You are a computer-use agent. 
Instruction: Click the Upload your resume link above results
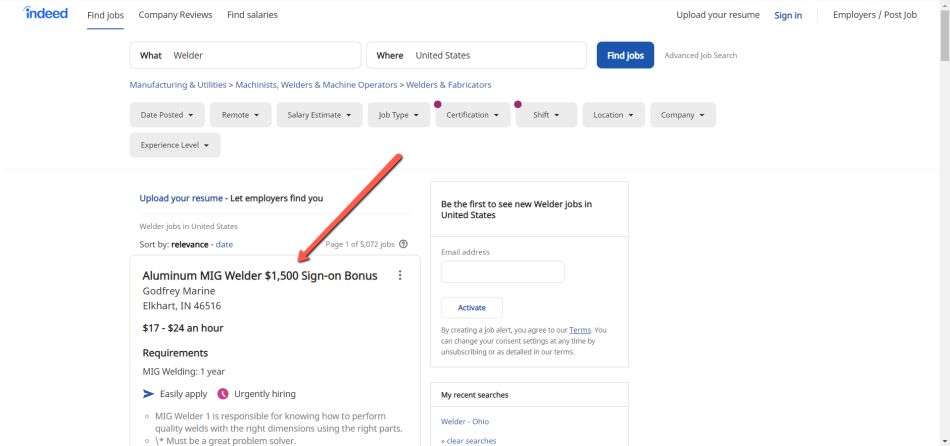[x=181, y=198]
